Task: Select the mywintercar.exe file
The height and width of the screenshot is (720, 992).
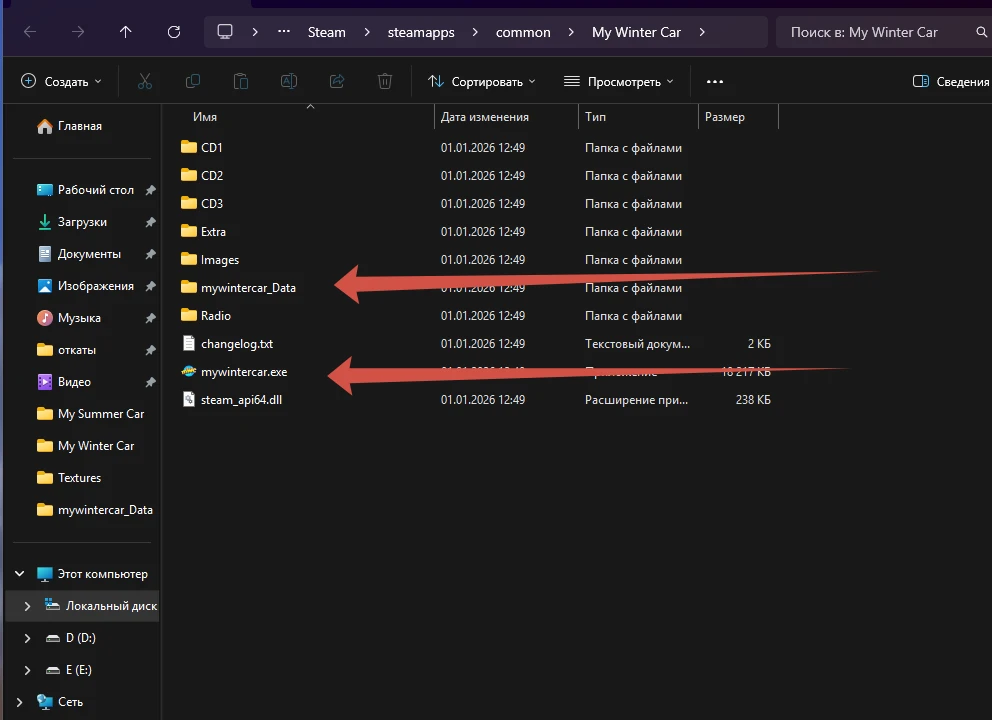Action: 244,372
